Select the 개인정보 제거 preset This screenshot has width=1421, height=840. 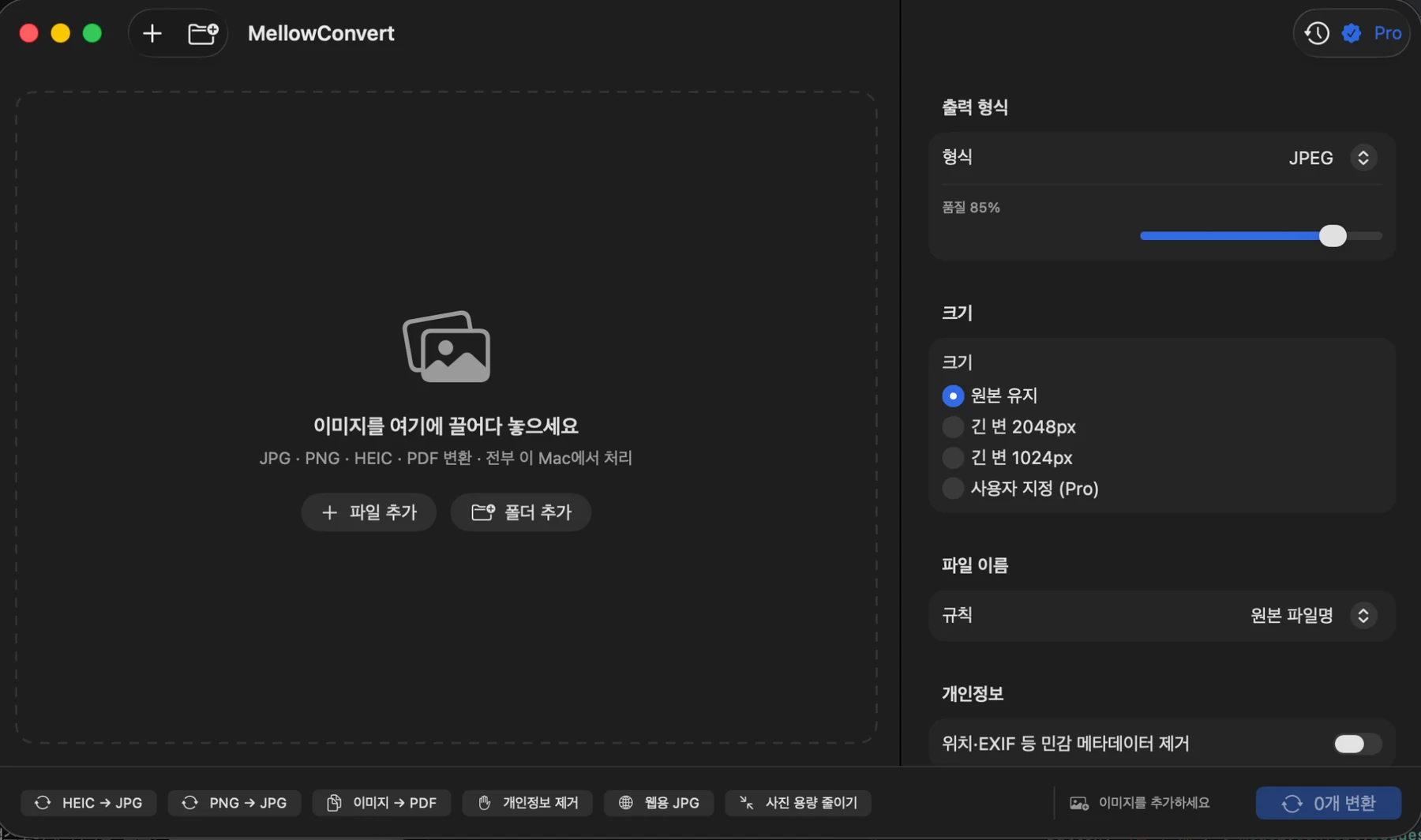point(527,803)
